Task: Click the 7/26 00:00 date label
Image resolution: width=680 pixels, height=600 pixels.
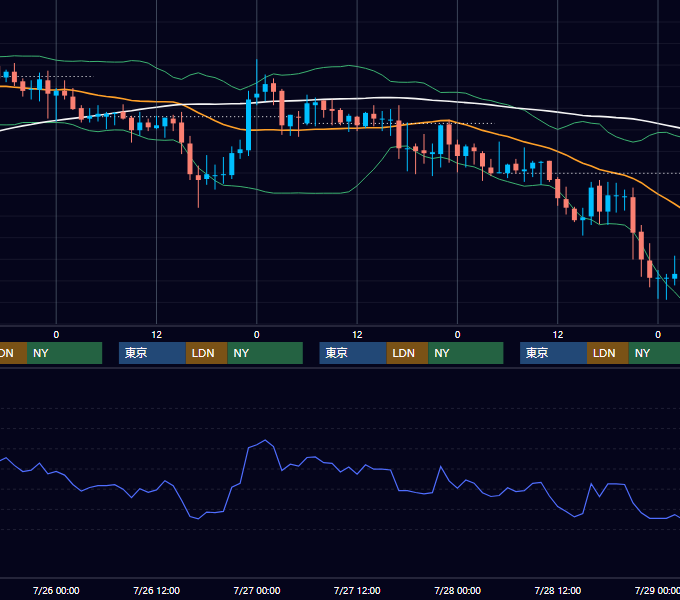Action: tap(56, 590)
